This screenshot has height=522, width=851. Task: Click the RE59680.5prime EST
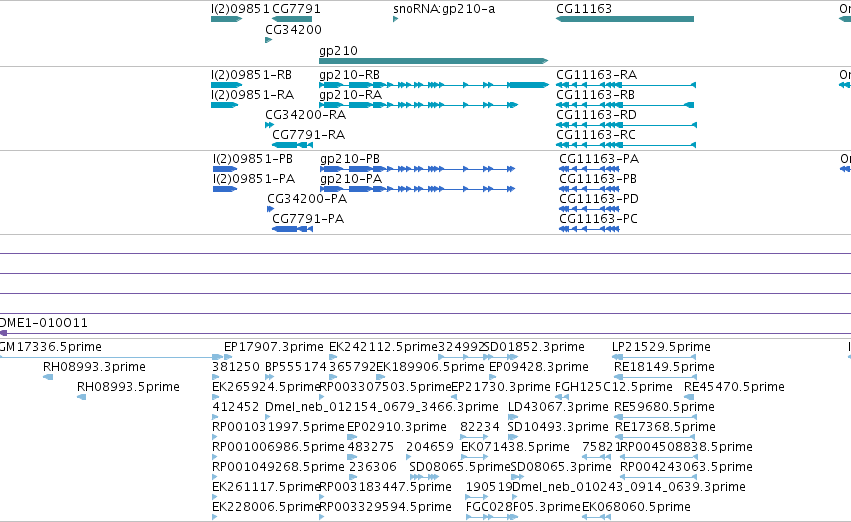[655, 417]
